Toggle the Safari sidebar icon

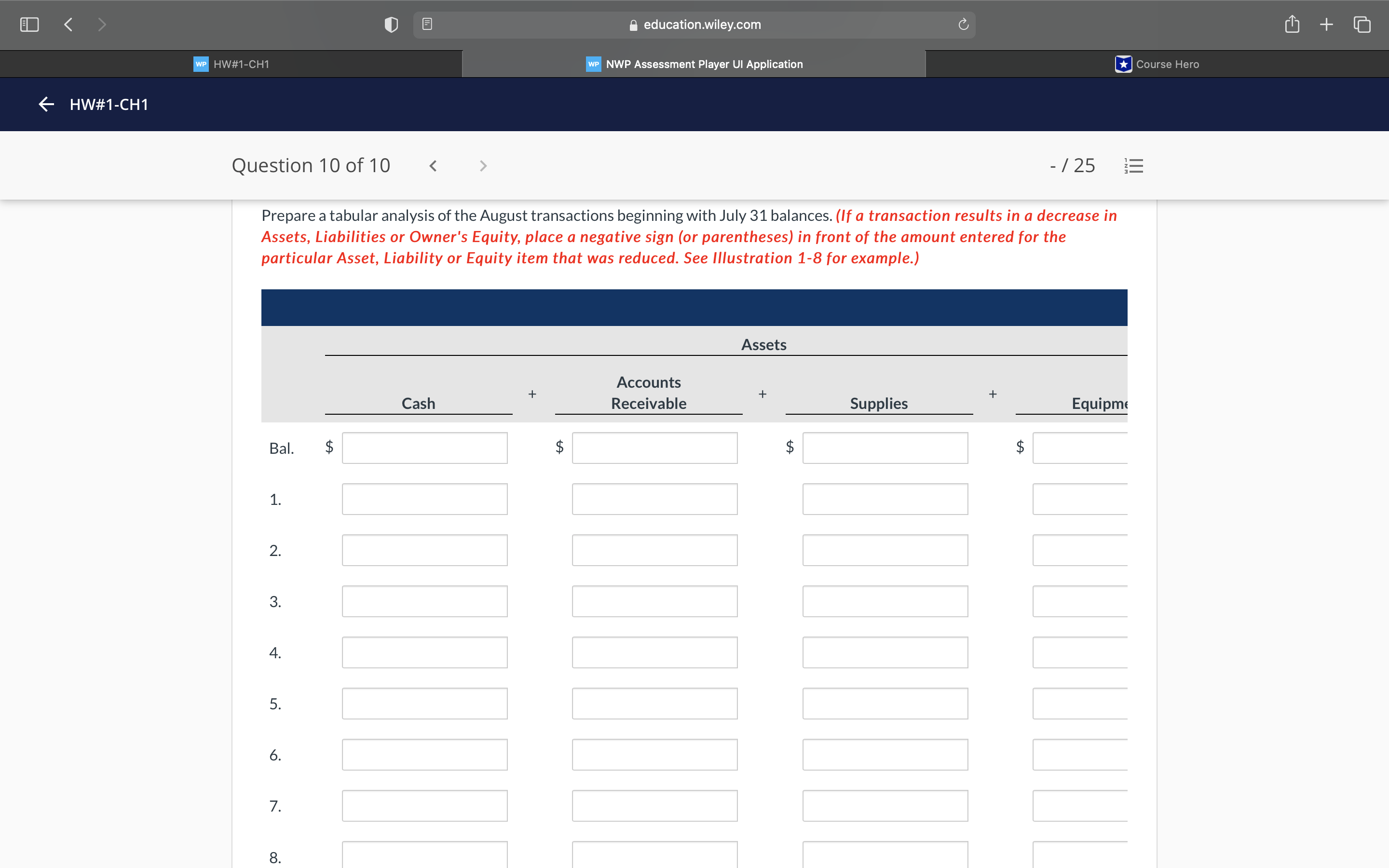coord(29,24)
